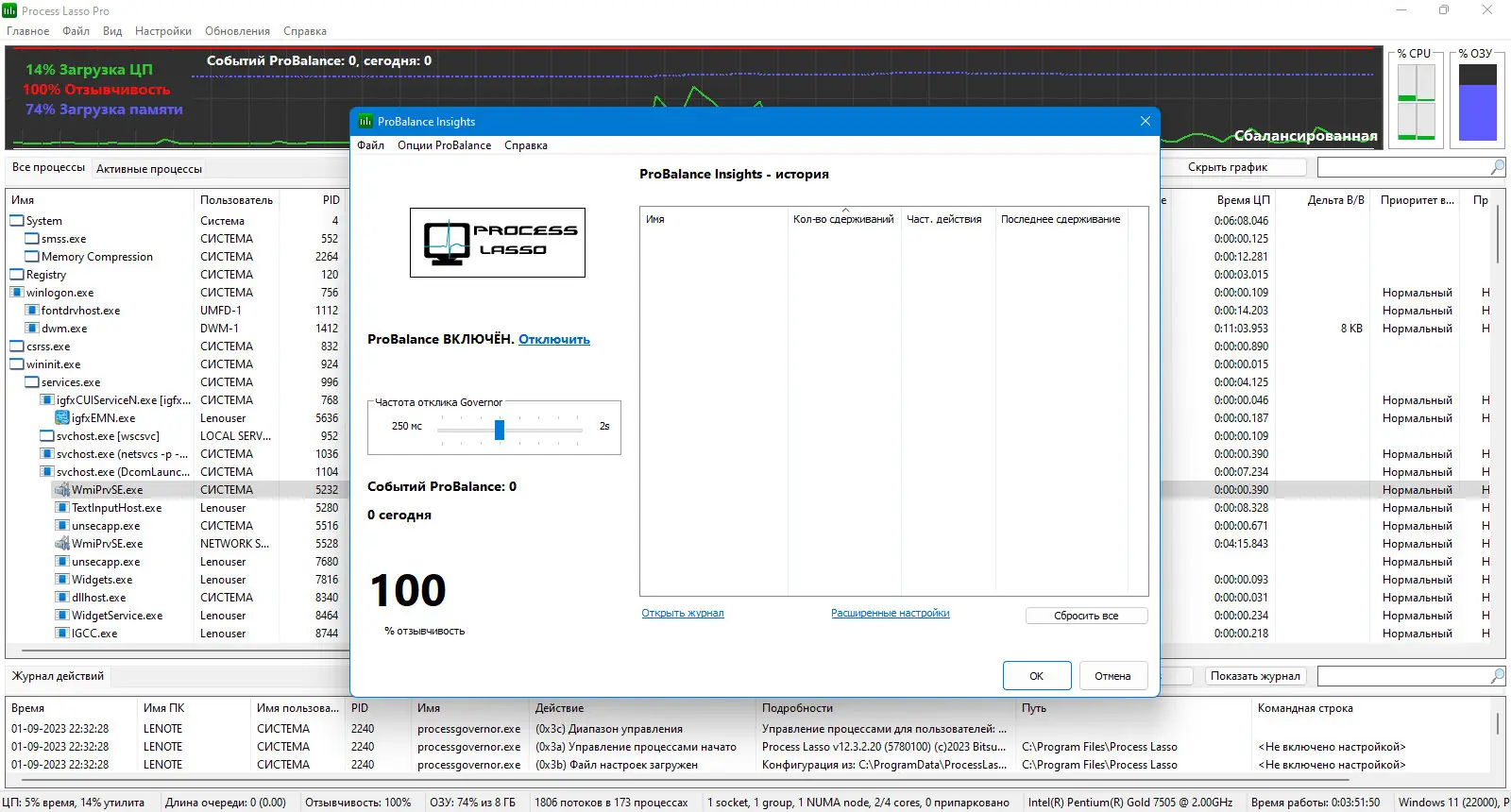Click the winlogon.exe process icon
Screen dimensions: 1511x812
point(17,293)
